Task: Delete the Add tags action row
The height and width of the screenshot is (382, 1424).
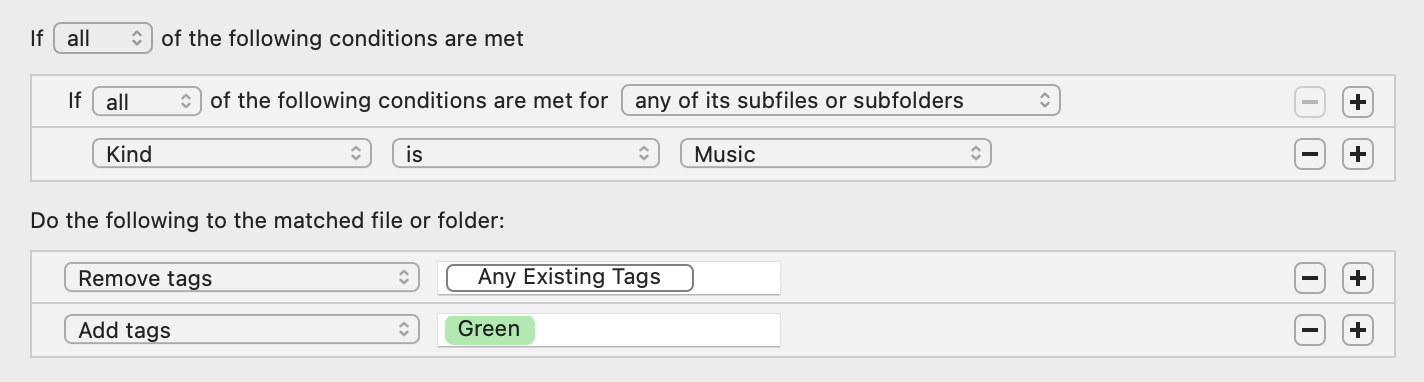Action: [x=1310, y=330]
